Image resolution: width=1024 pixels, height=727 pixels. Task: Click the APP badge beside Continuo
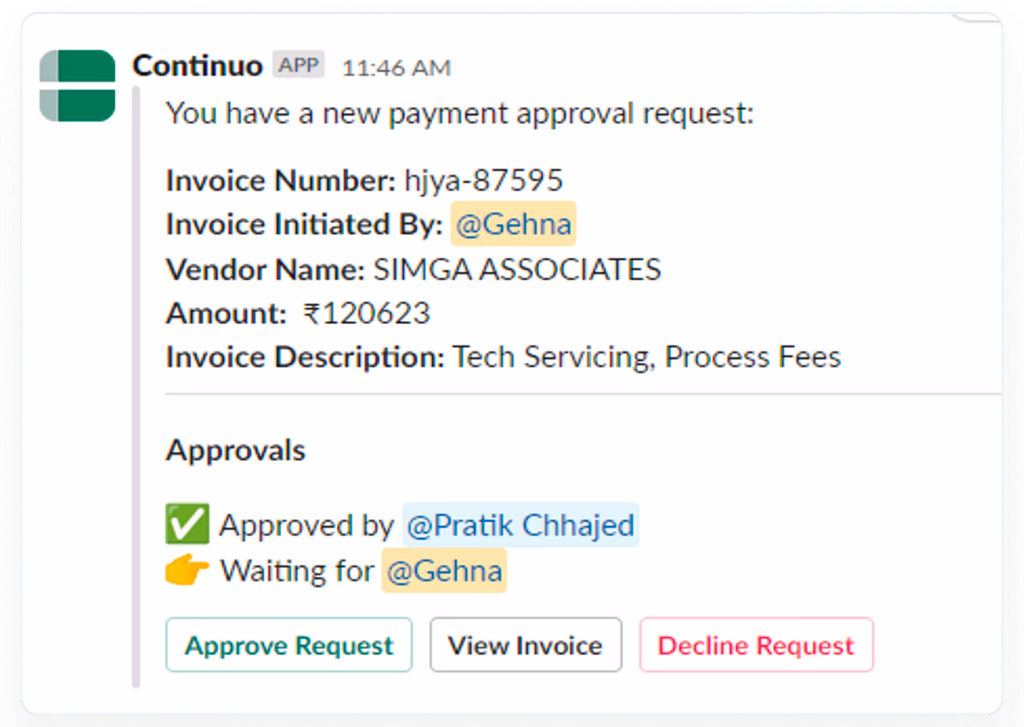click(x=299, y=66)
